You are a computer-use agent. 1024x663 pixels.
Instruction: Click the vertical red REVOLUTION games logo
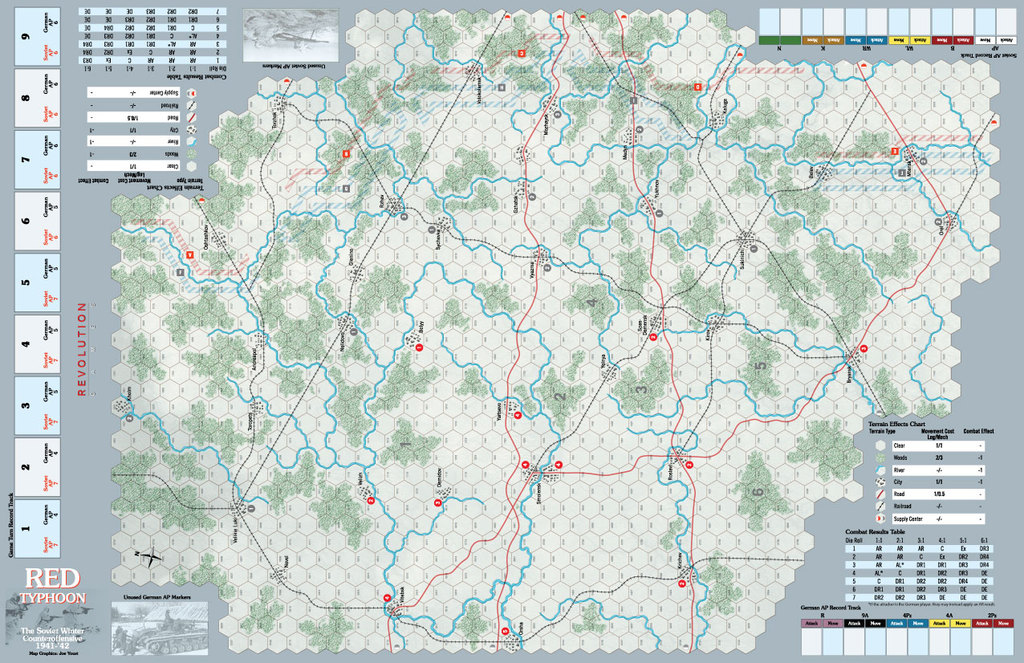pyautogui.click(x=82, y=349)
